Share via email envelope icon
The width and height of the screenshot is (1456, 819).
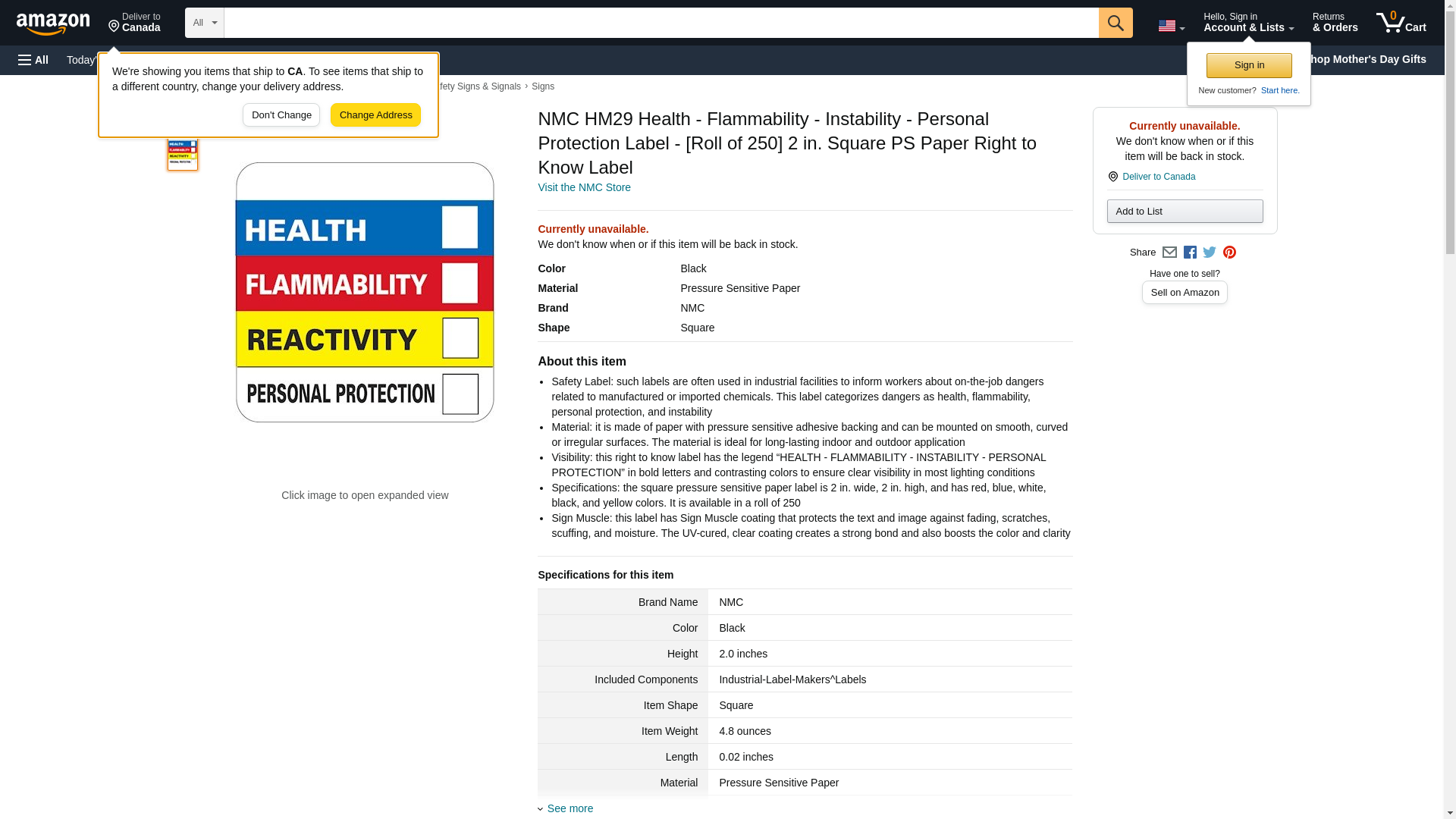tap(1169, 253)
